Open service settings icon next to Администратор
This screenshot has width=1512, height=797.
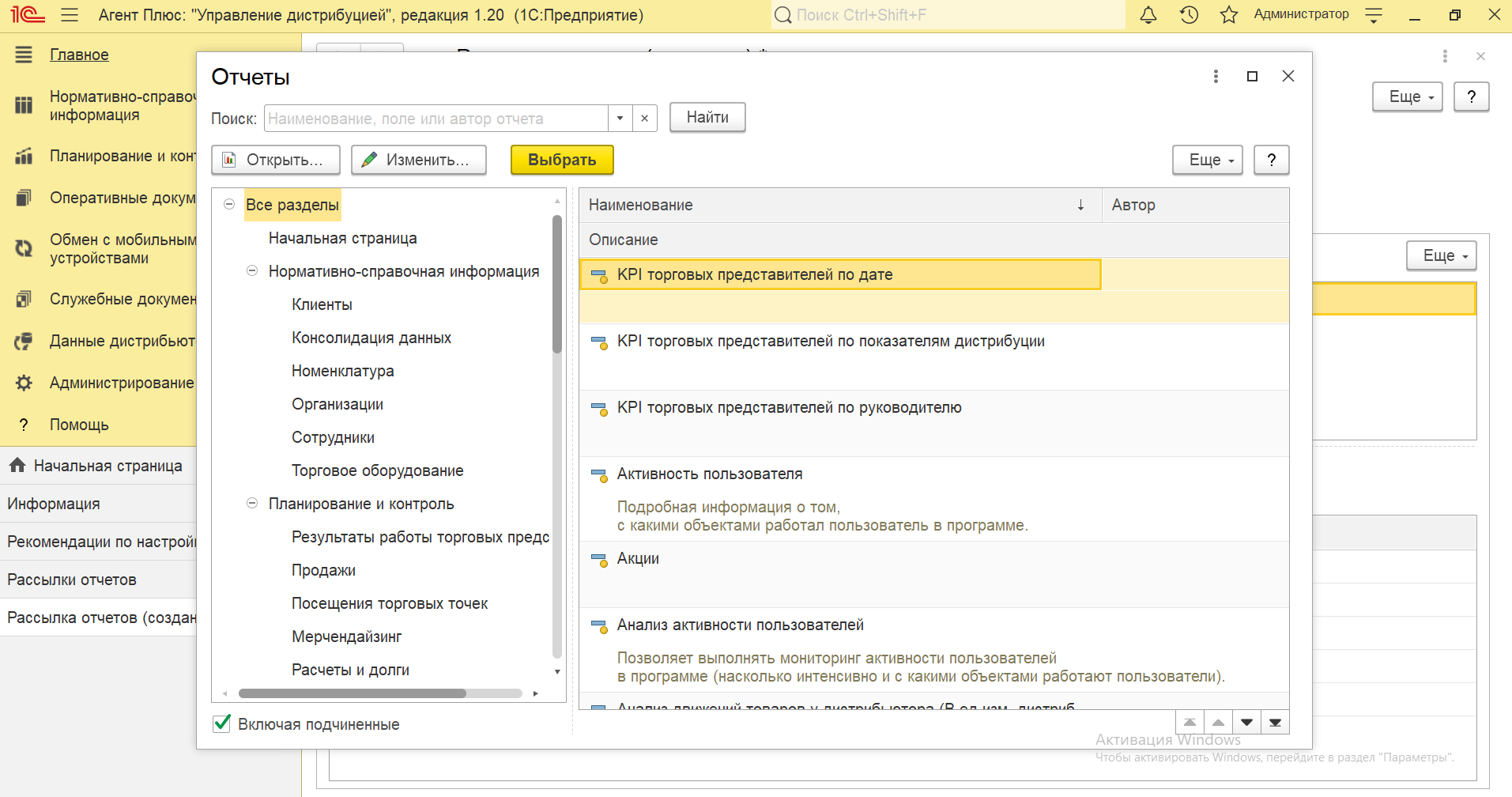1374,15
